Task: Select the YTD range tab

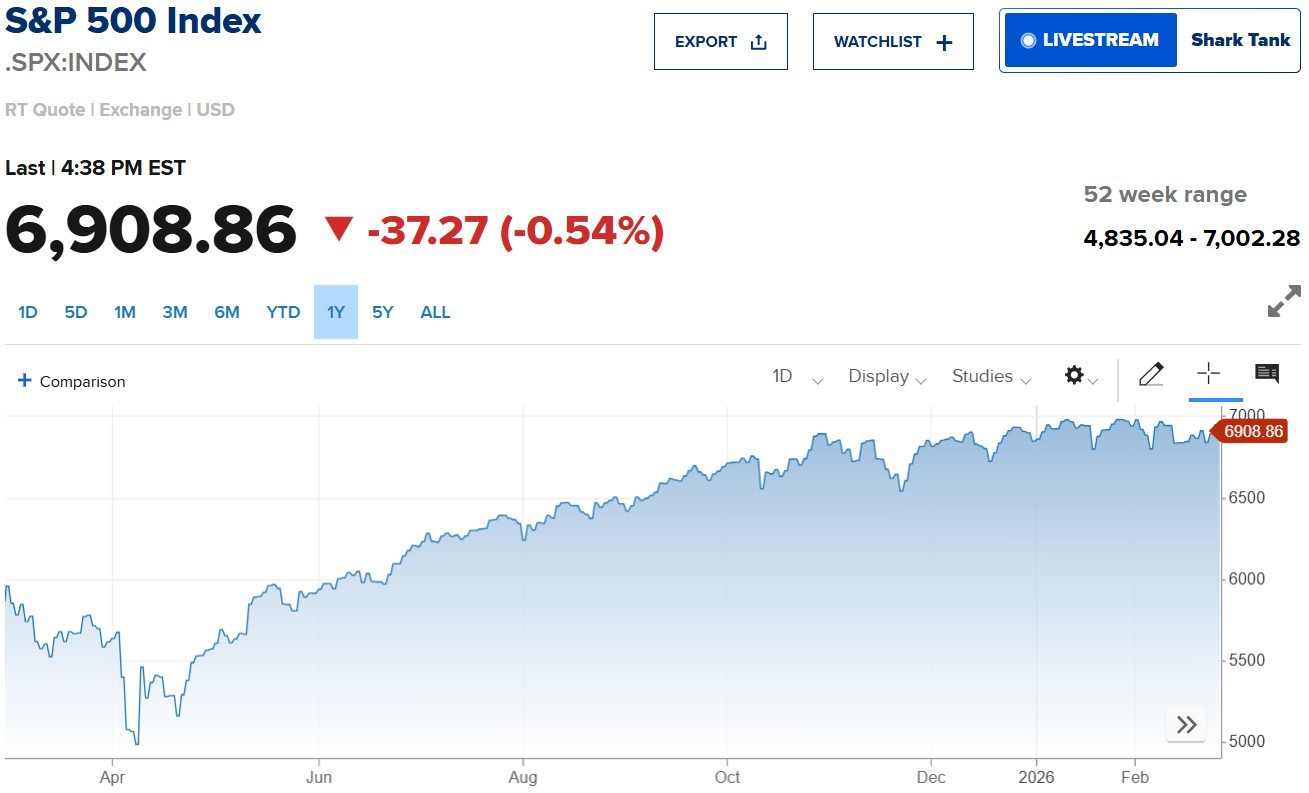Action: (x=283, y=312)
